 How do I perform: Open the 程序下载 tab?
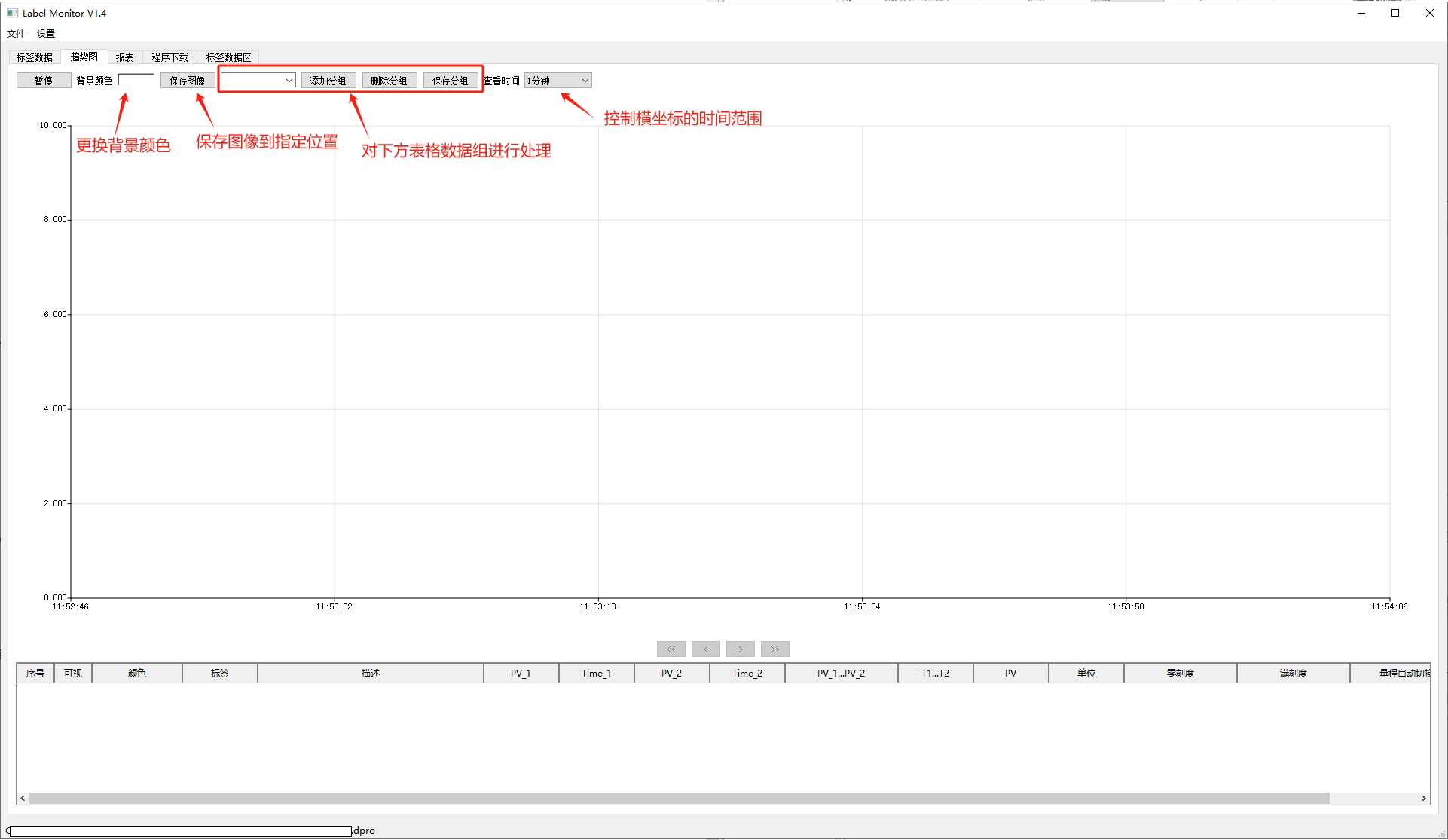170,57
